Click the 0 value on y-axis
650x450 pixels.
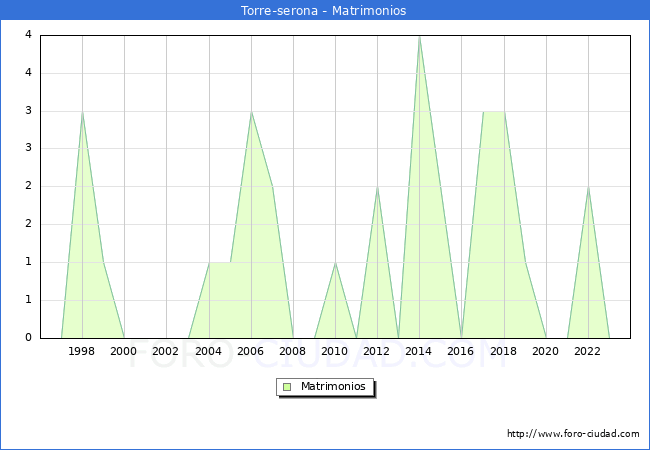(x=28, y=338)
